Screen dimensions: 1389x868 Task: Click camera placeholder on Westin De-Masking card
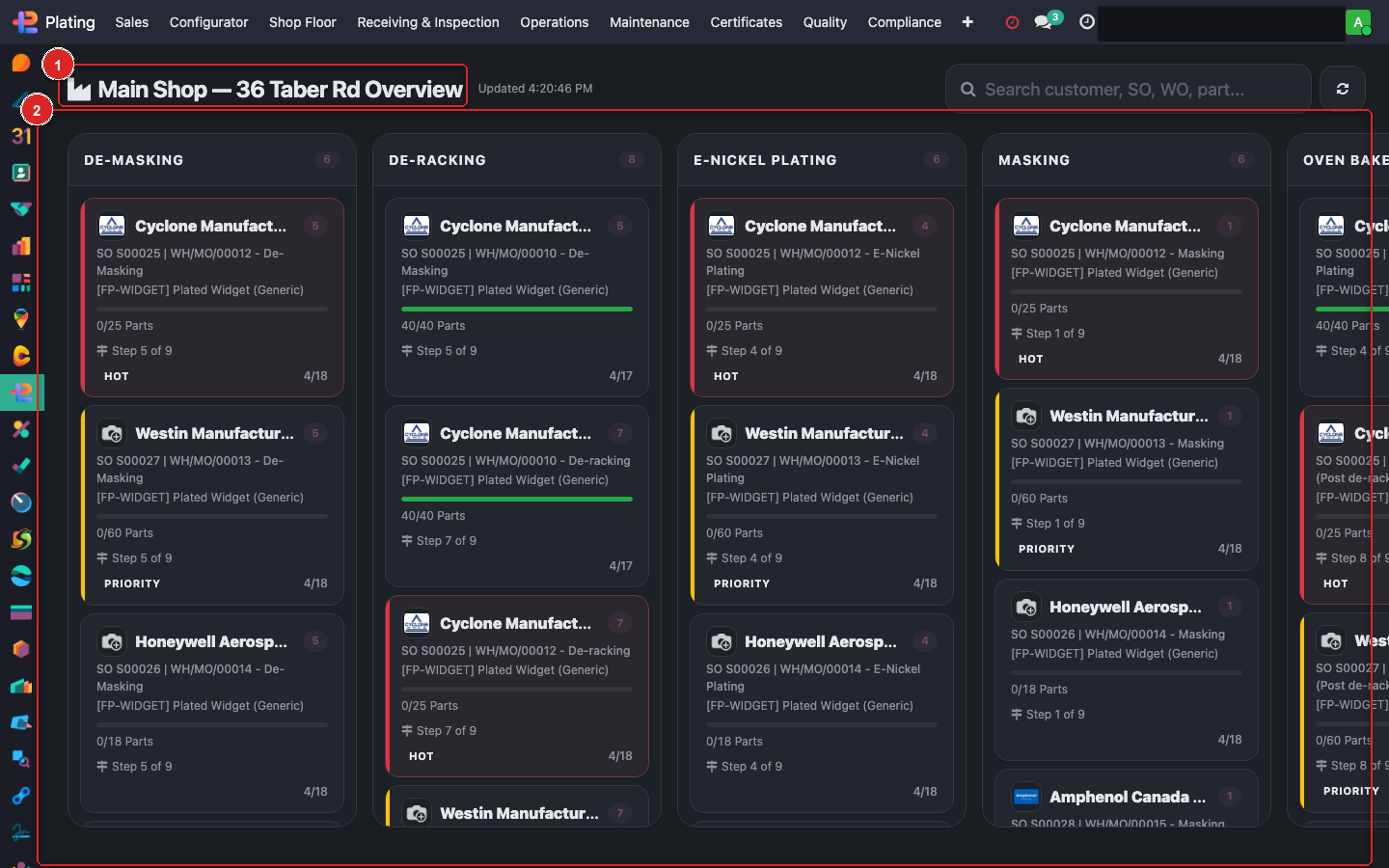[x=112, y=433]
